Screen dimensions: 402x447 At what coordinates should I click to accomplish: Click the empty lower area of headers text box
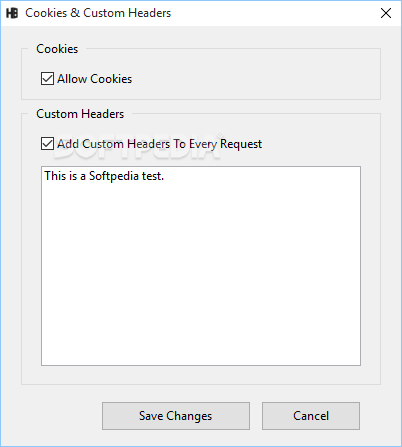201,283
